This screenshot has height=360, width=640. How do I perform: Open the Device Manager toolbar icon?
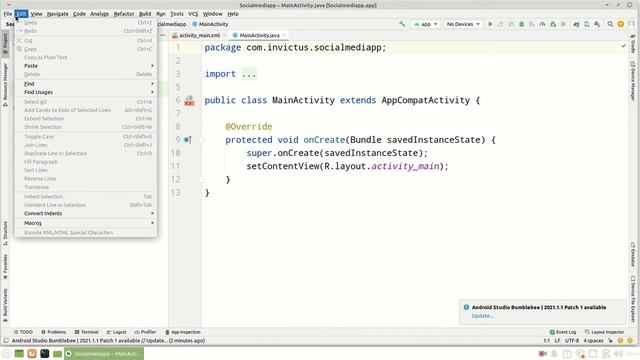(x=587, y=24)
